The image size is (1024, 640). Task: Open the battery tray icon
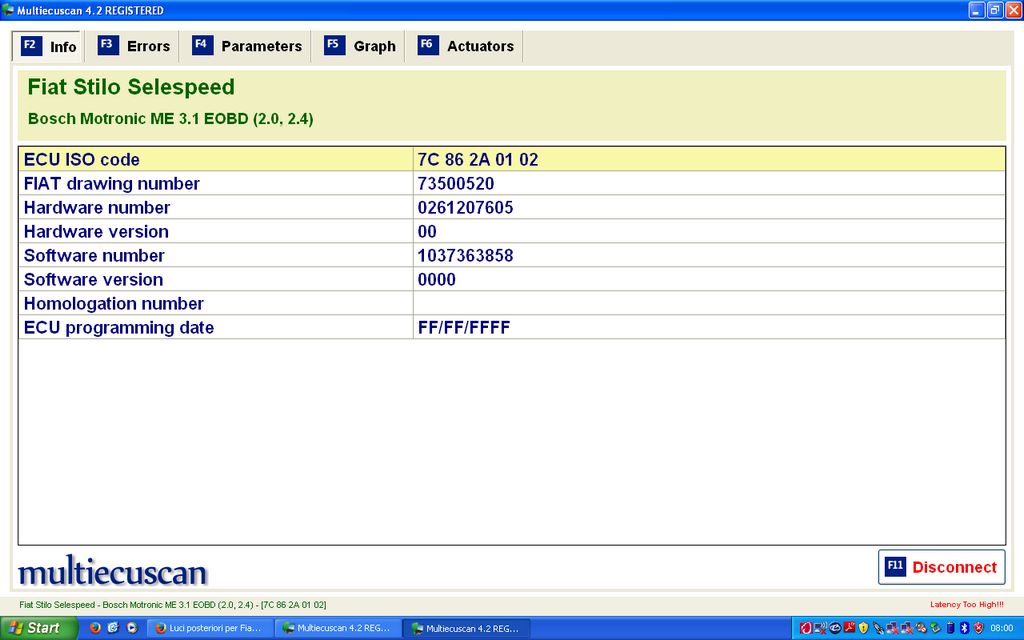[950, 628]
